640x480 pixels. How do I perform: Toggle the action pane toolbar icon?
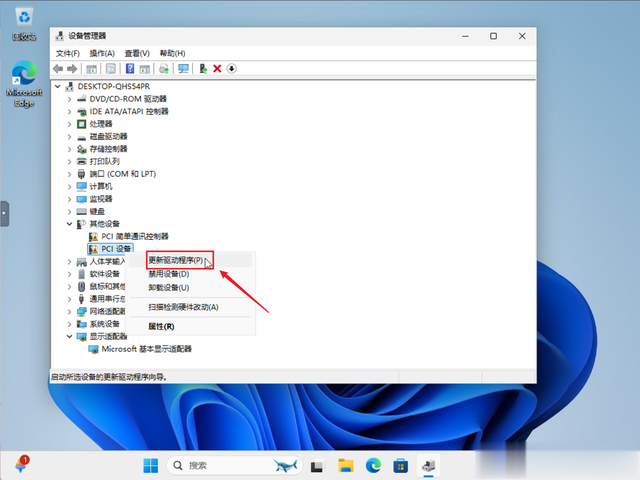click(144, 69)
